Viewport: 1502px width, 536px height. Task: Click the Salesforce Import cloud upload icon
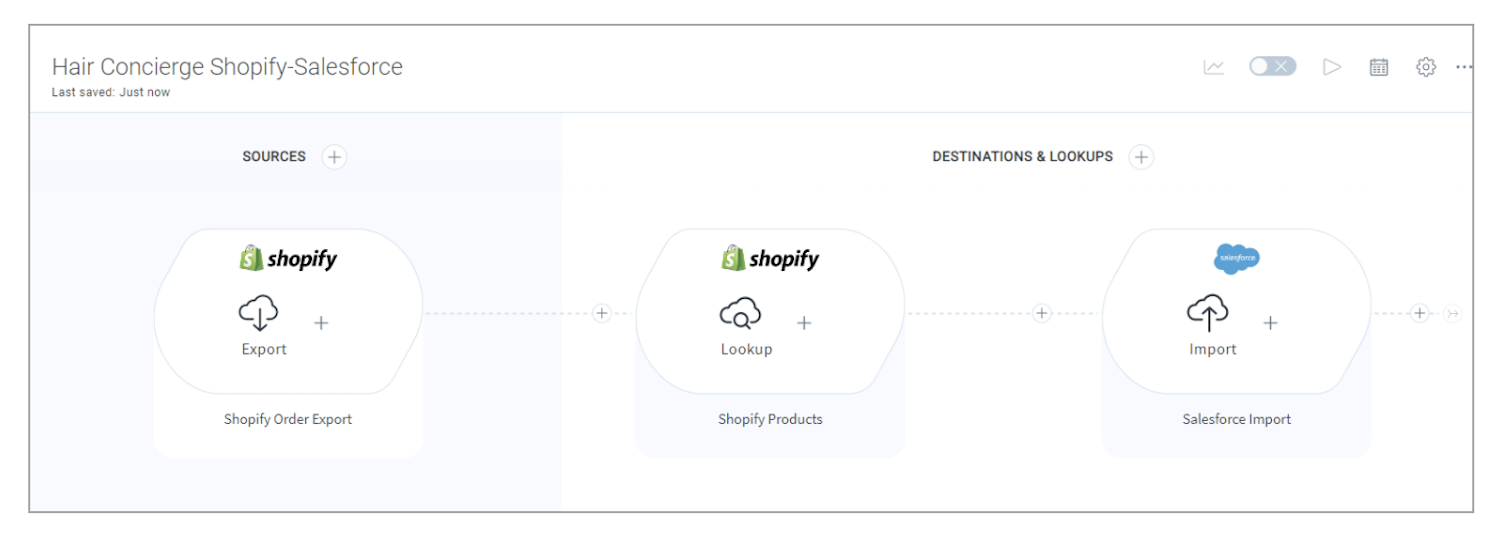click(x=1208, y=313)
